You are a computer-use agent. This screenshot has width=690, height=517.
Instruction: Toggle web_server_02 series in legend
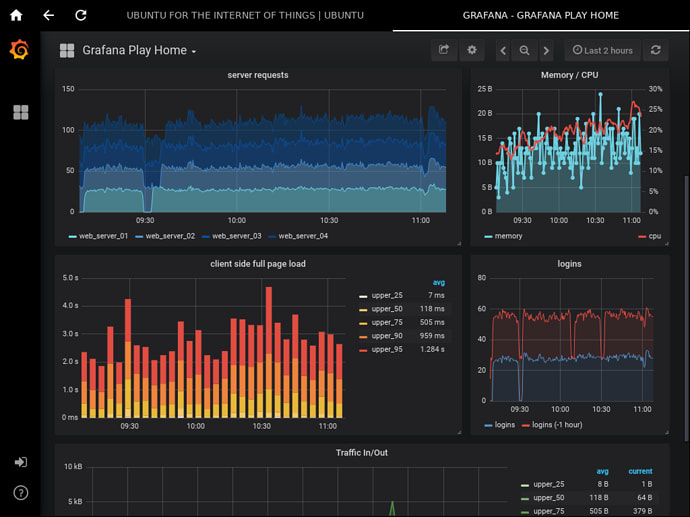(170, 236)
